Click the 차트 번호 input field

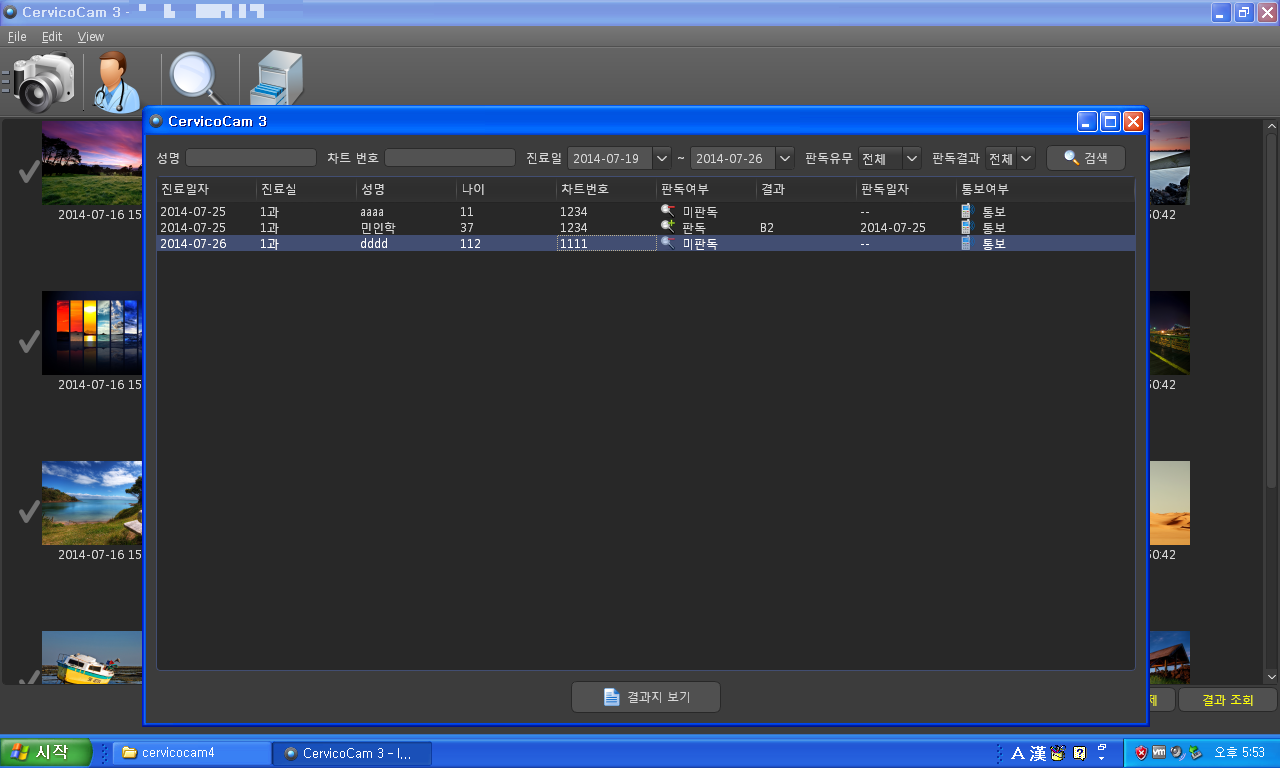click(x=450, y=158)
